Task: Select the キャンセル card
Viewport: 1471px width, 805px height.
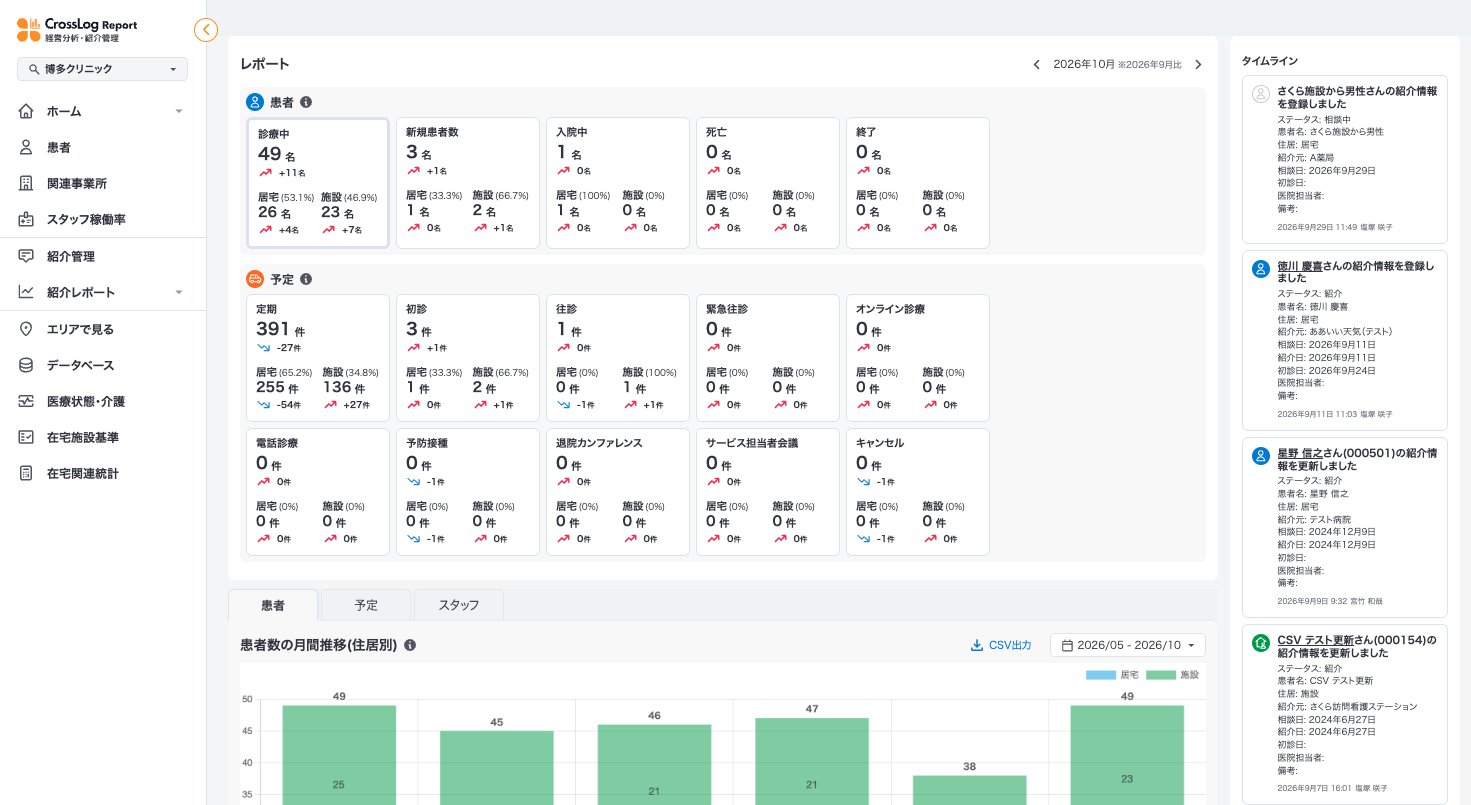Action: click(x=918, y=492)
